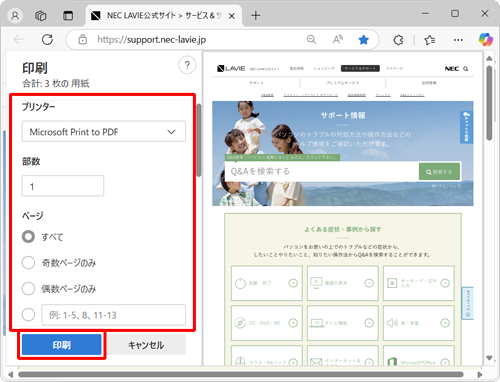Open the プリンター dropdown Microsoft Print to PDF
Viewport: 500px width, 382px height.
104,131
